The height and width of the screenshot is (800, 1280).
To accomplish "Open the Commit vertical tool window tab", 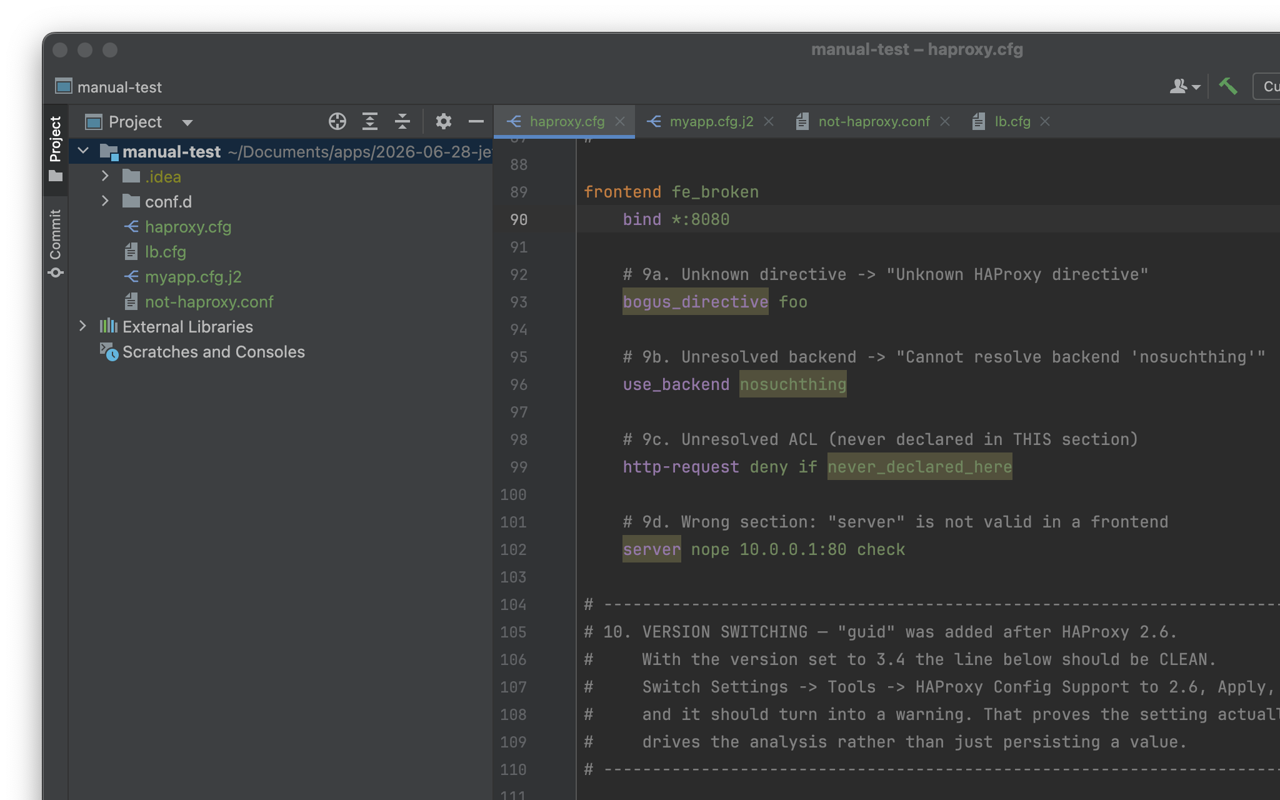I will pos(55,243).
